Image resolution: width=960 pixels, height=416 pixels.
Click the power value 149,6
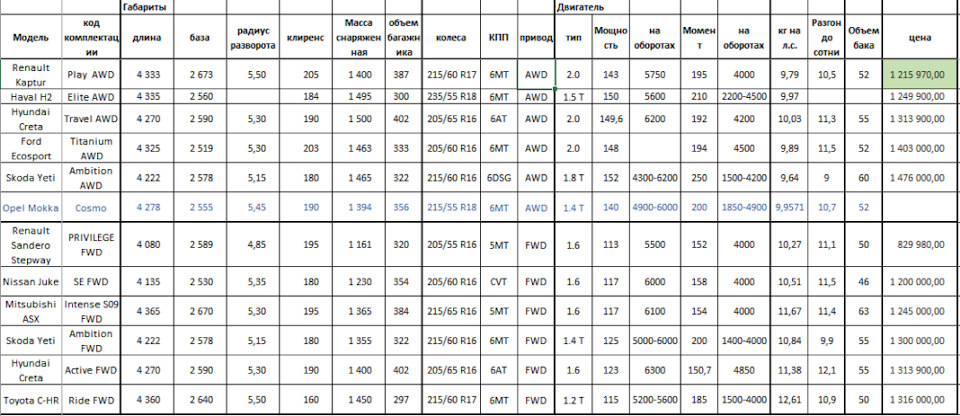click(610, 119)
